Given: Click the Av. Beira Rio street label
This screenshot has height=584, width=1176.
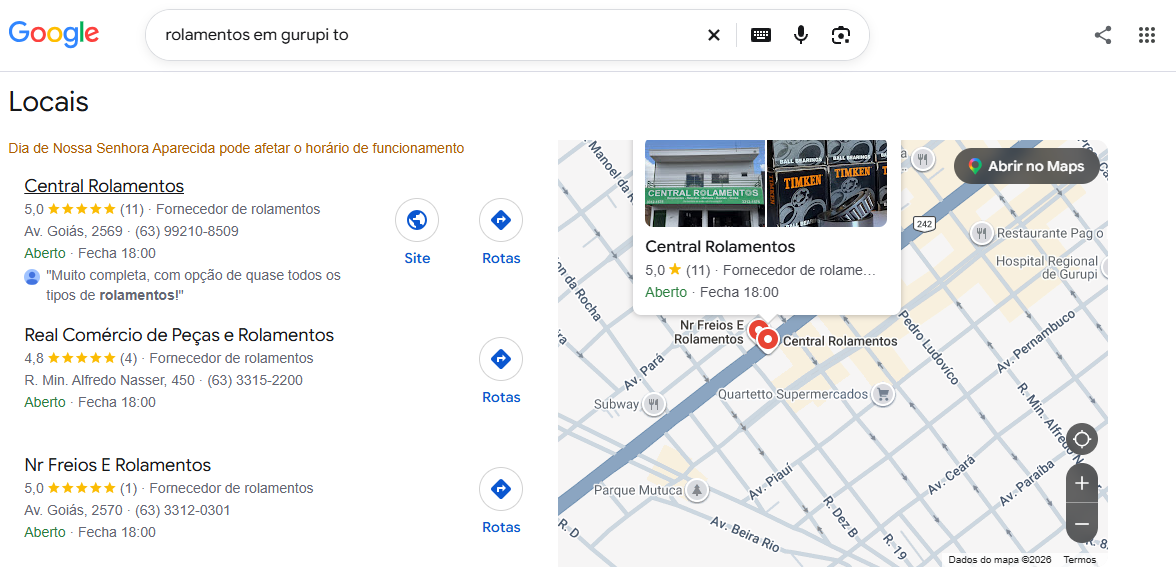Looking at the screenshot, I should pyautogui.click(x=745, y=535).
